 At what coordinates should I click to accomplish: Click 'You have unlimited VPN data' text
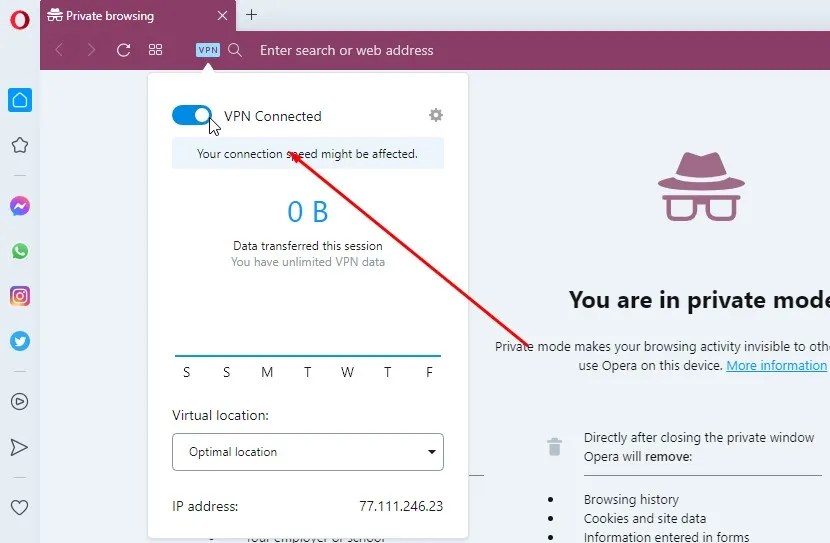point(308,262)
